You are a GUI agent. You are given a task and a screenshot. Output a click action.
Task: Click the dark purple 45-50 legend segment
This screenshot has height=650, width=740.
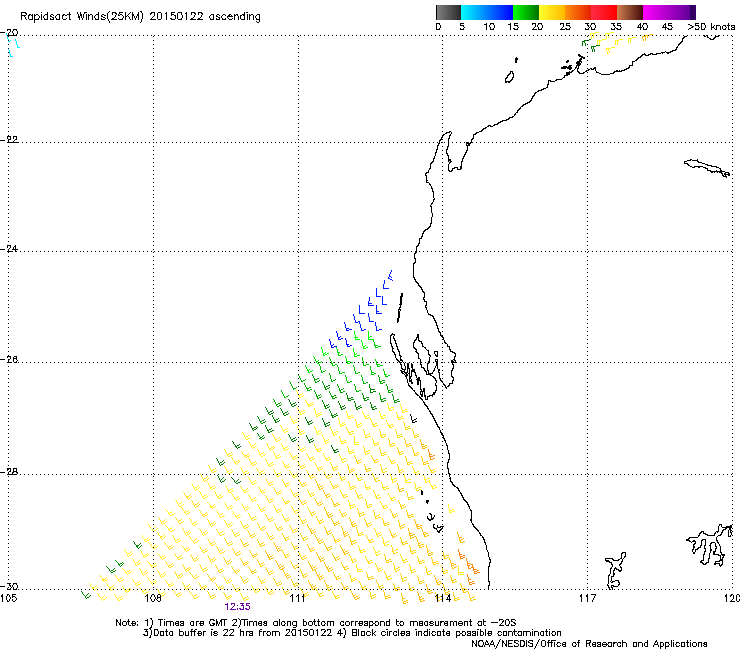coord(682,12)
